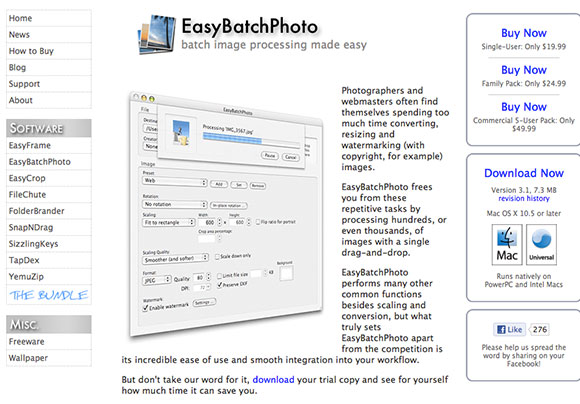This screenshot has height=404, width=580.
Task: Click the In-place rotation button
Action: (x=229, y=205)
